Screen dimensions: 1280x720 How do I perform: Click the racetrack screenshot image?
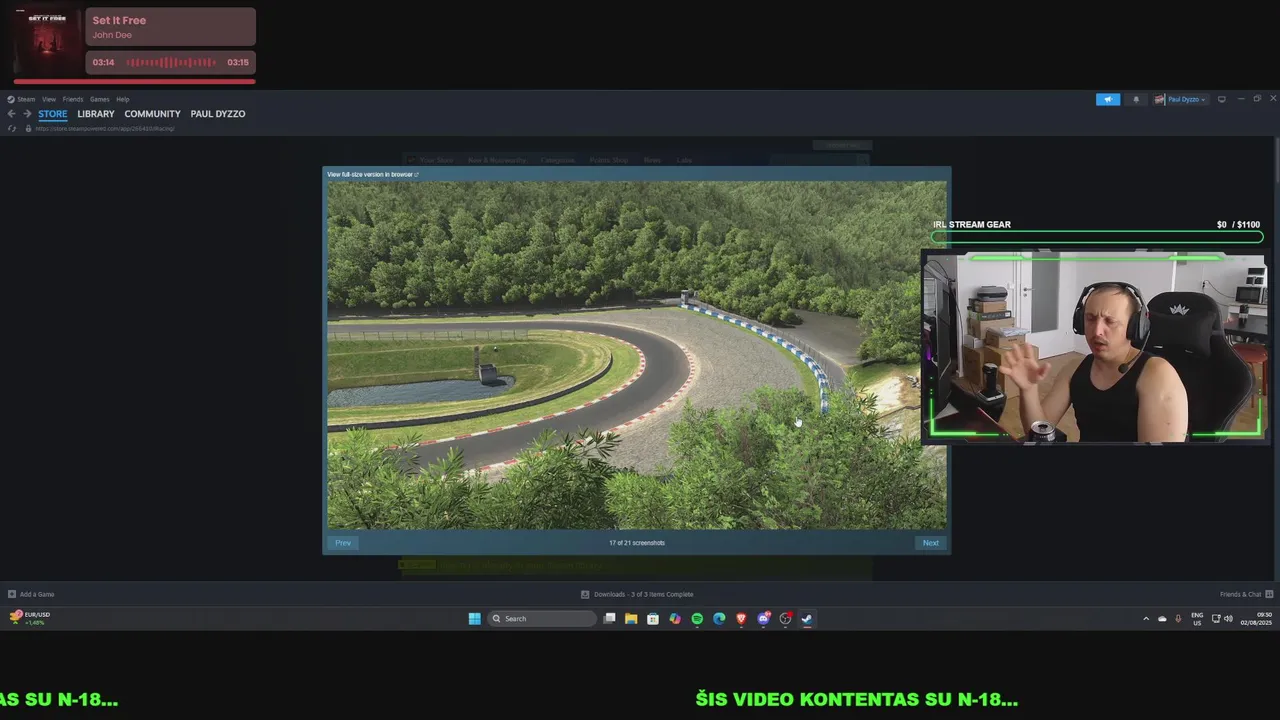click(636, 355)
